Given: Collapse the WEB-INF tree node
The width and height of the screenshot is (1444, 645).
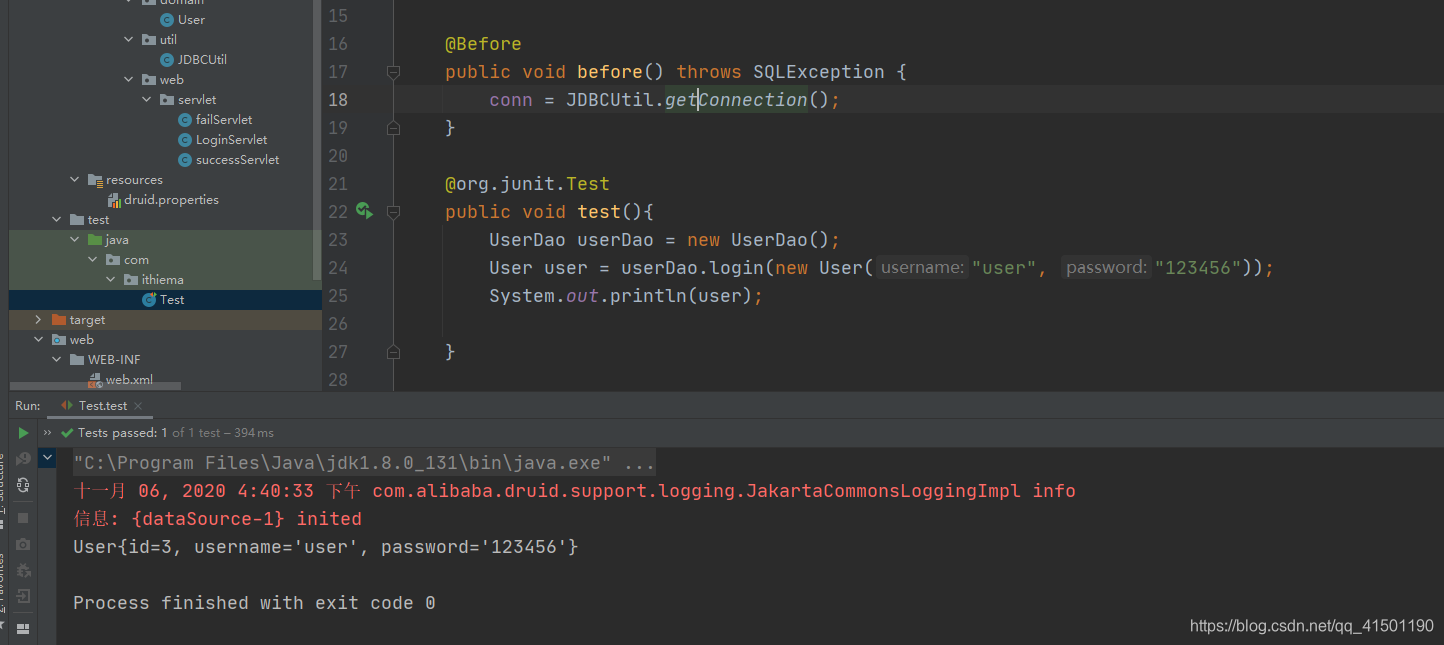Looking at the screenshot, I should (x=56, y=359).
